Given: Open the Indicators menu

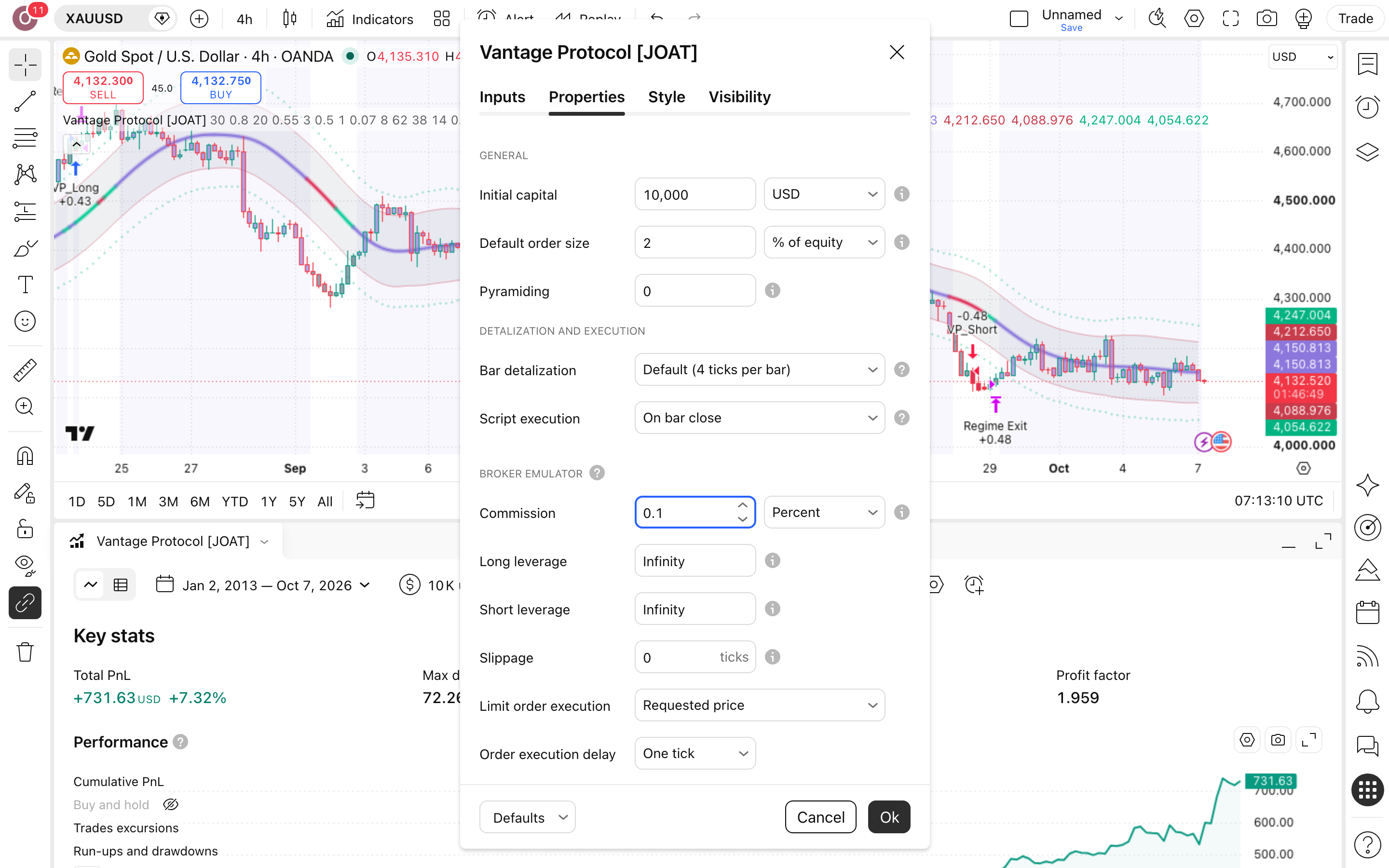Looking at the screenshot, I should [370, 19].
